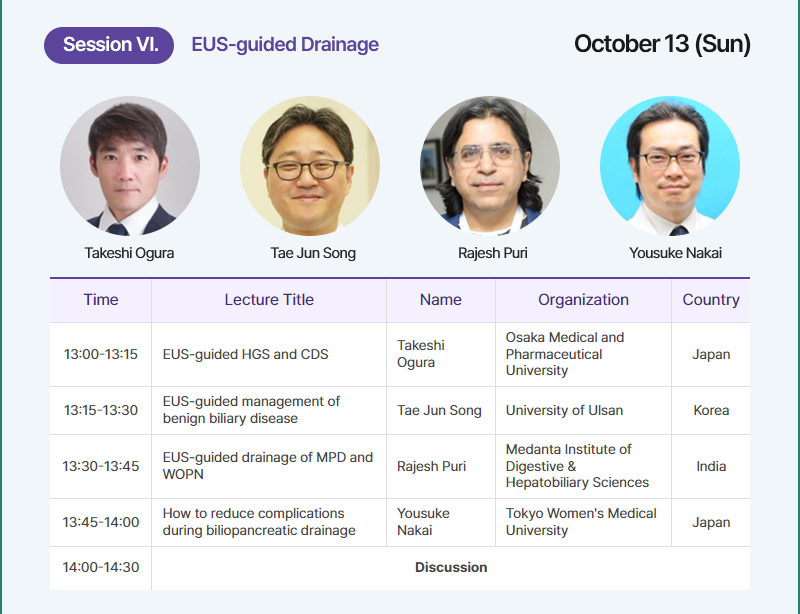Open Tae Jun Song's portrait photo
The width and height of the screenshot is (800, 614).
coord(310,166)
